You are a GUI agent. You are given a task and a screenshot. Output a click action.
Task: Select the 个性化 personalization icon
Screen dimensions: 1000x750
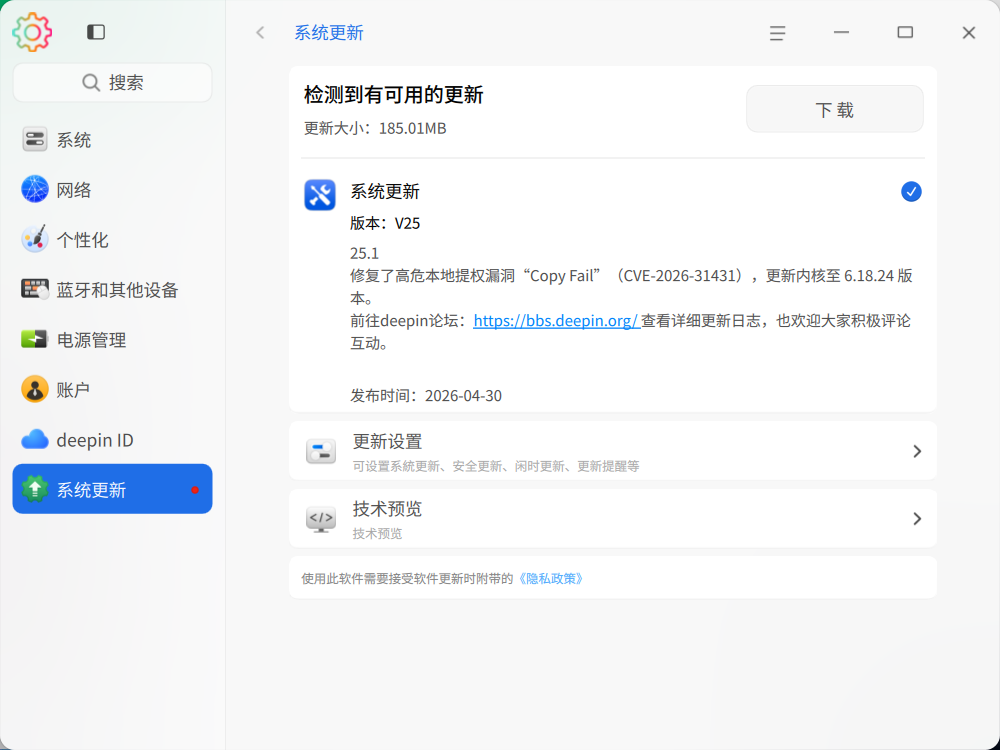[x=35, y=240]
